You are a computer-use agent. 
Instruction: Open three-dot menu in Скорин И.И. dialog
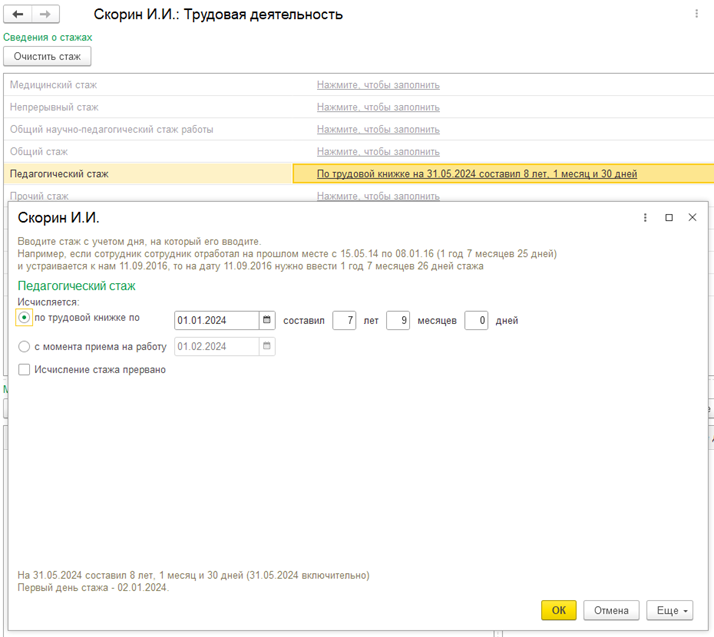[645, 218]
